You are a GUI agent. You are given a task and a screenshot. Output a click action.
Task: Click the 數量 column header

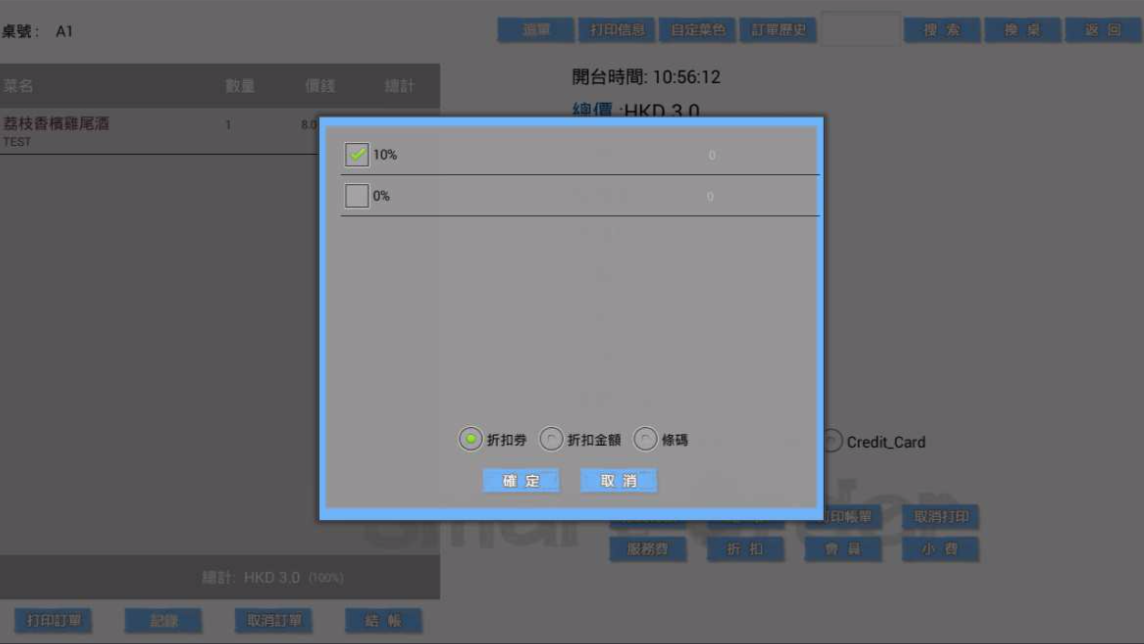[240, 86]
